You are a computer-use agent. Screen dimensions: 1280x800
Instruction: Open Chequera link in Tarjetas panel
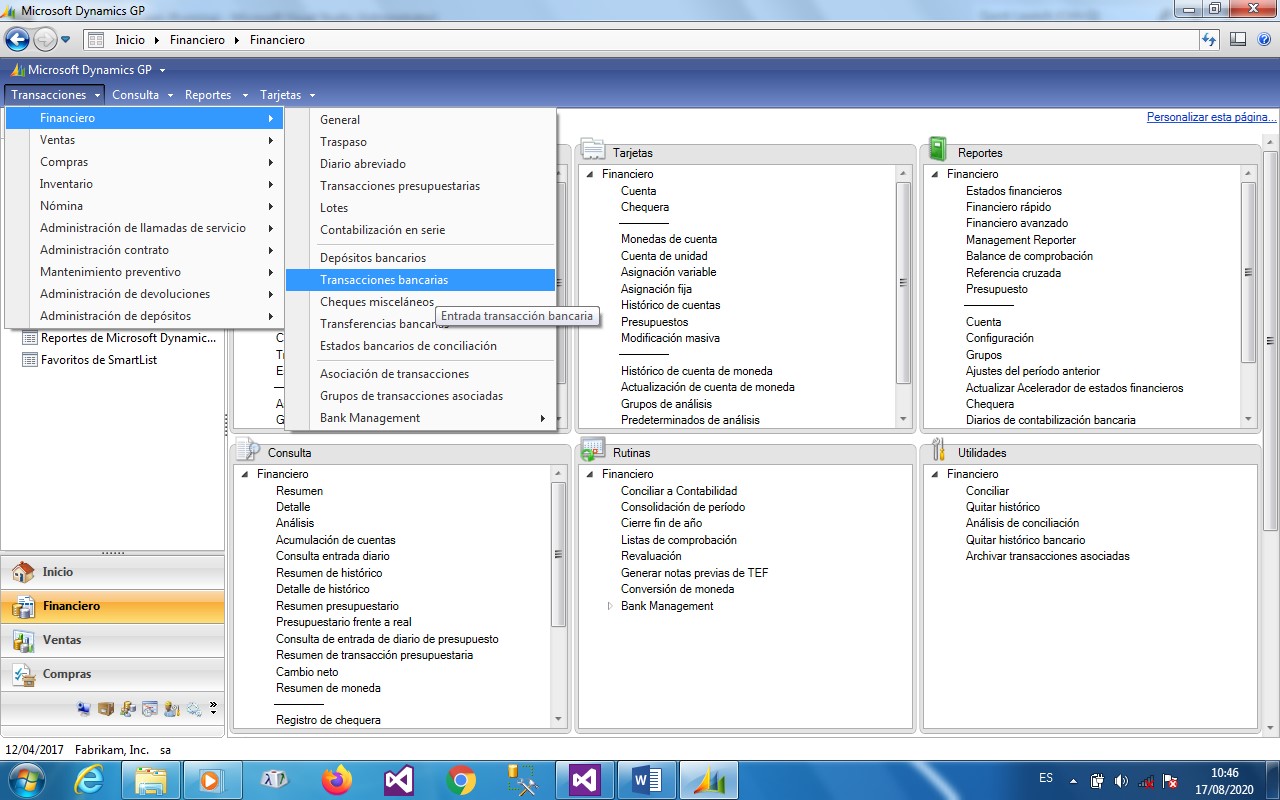[644, 207]
